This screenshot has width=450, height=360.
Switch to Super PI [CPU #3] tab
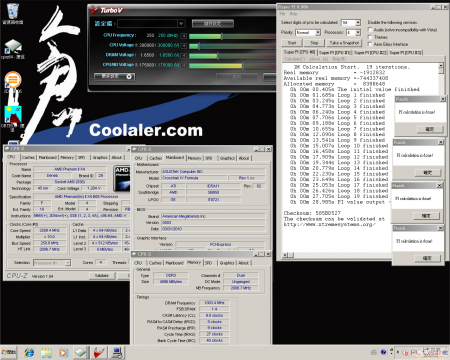point(405,53)
